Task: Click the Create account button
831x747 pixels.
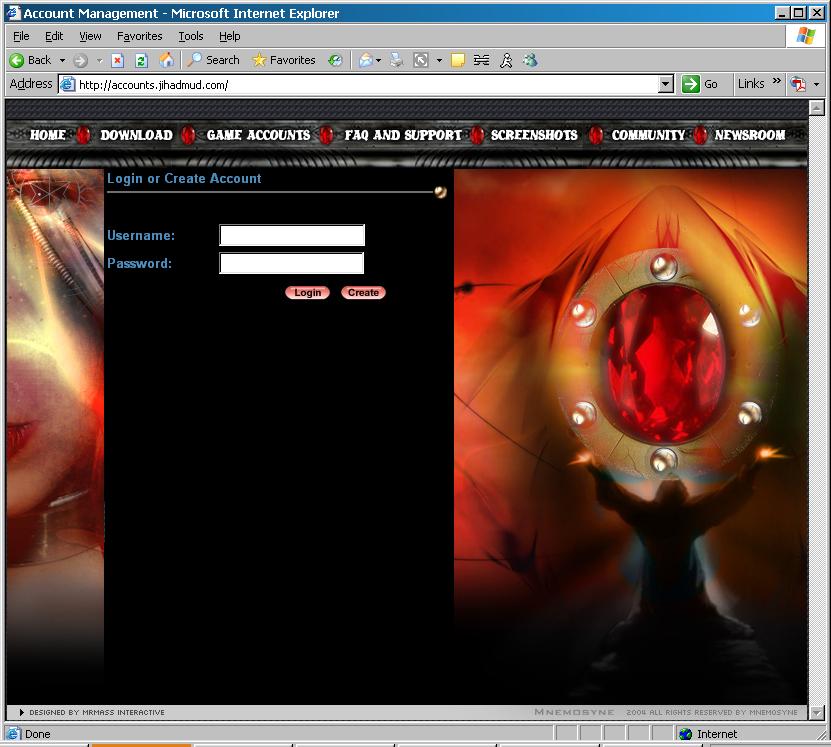Action: click(x=363, y=292)
